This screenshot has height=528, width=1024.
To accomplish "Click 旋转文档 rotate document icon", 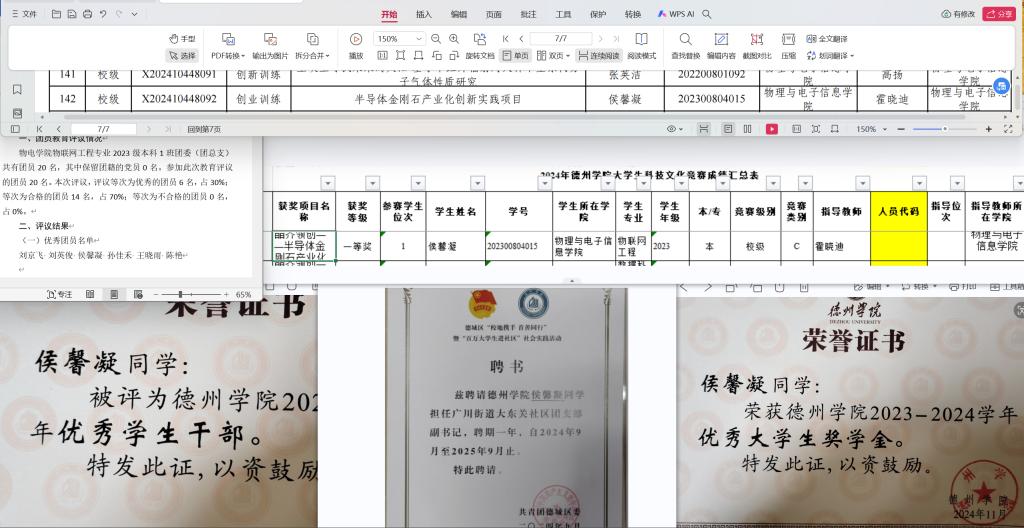I will point(480,39).
